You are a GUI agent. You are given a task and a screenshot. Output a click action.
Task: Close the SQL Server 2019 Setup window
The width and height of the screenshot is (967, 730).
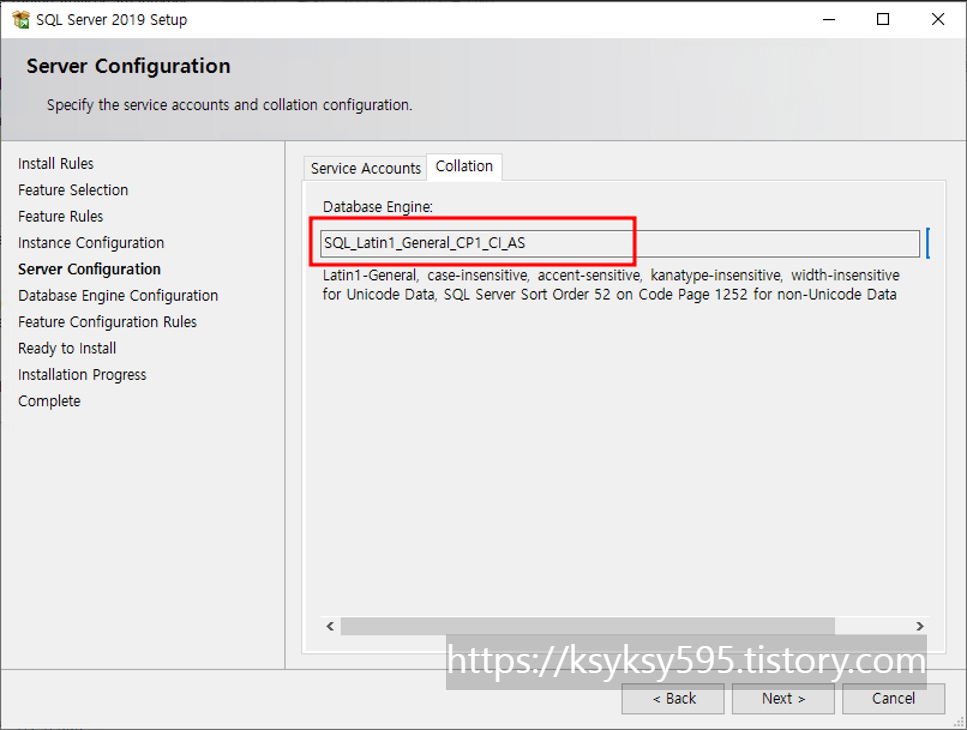pos(938,20)
